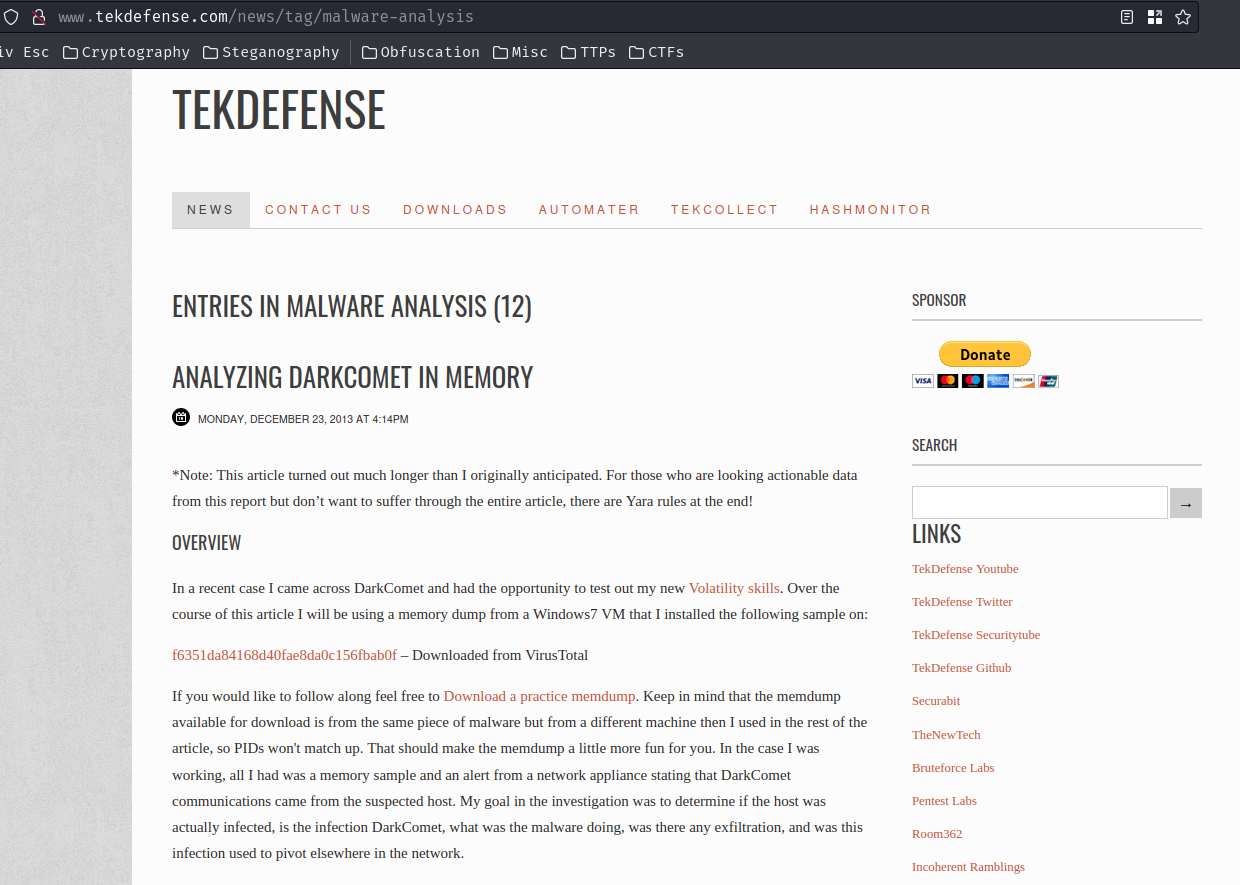Click the SEARCH sidebar heading
Screen dimensions: 1240x885
(x=935, y=445)
